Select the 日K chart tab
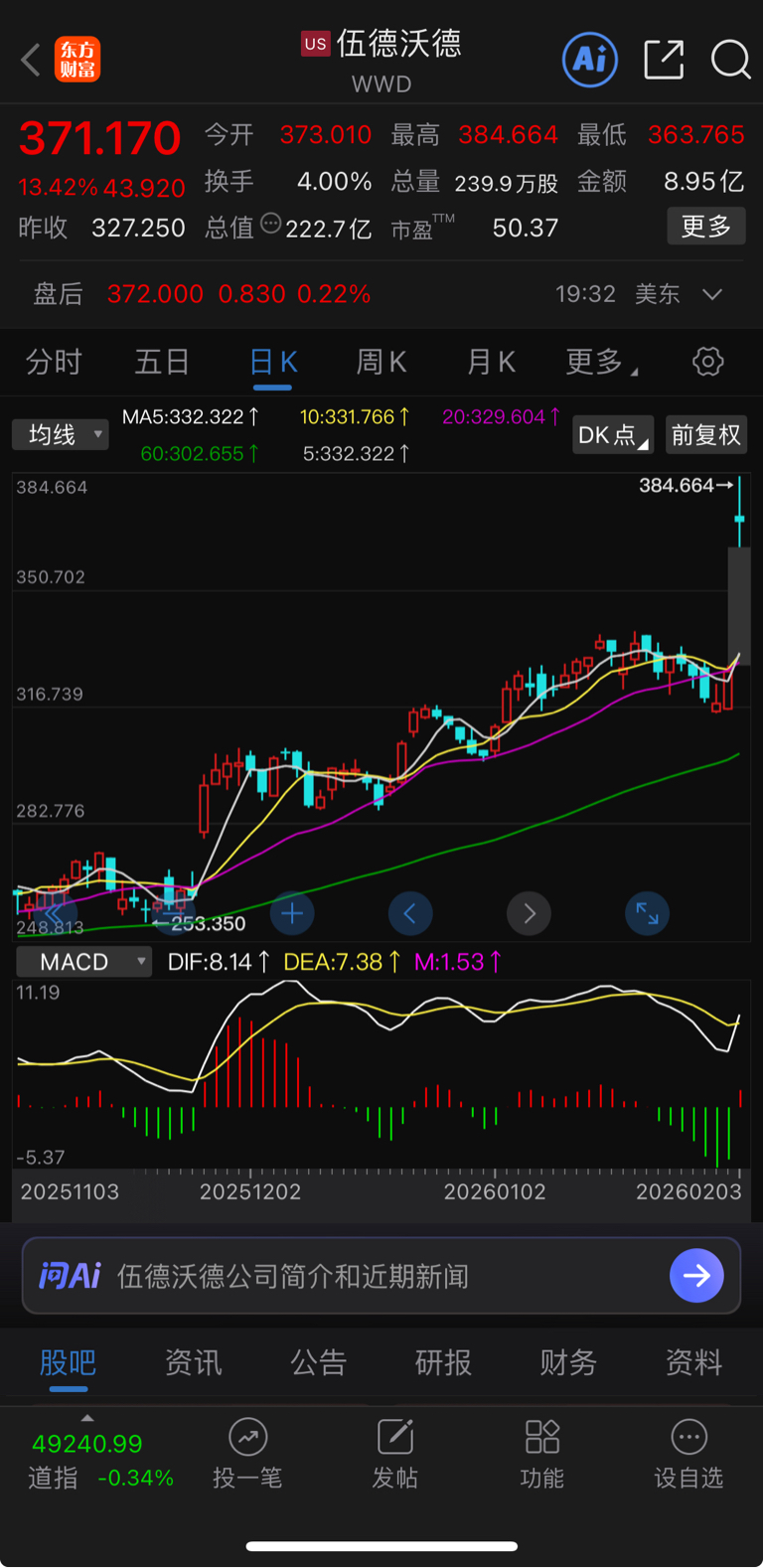The height and width of the screenshot is (1568, 764). click(273, 362)
